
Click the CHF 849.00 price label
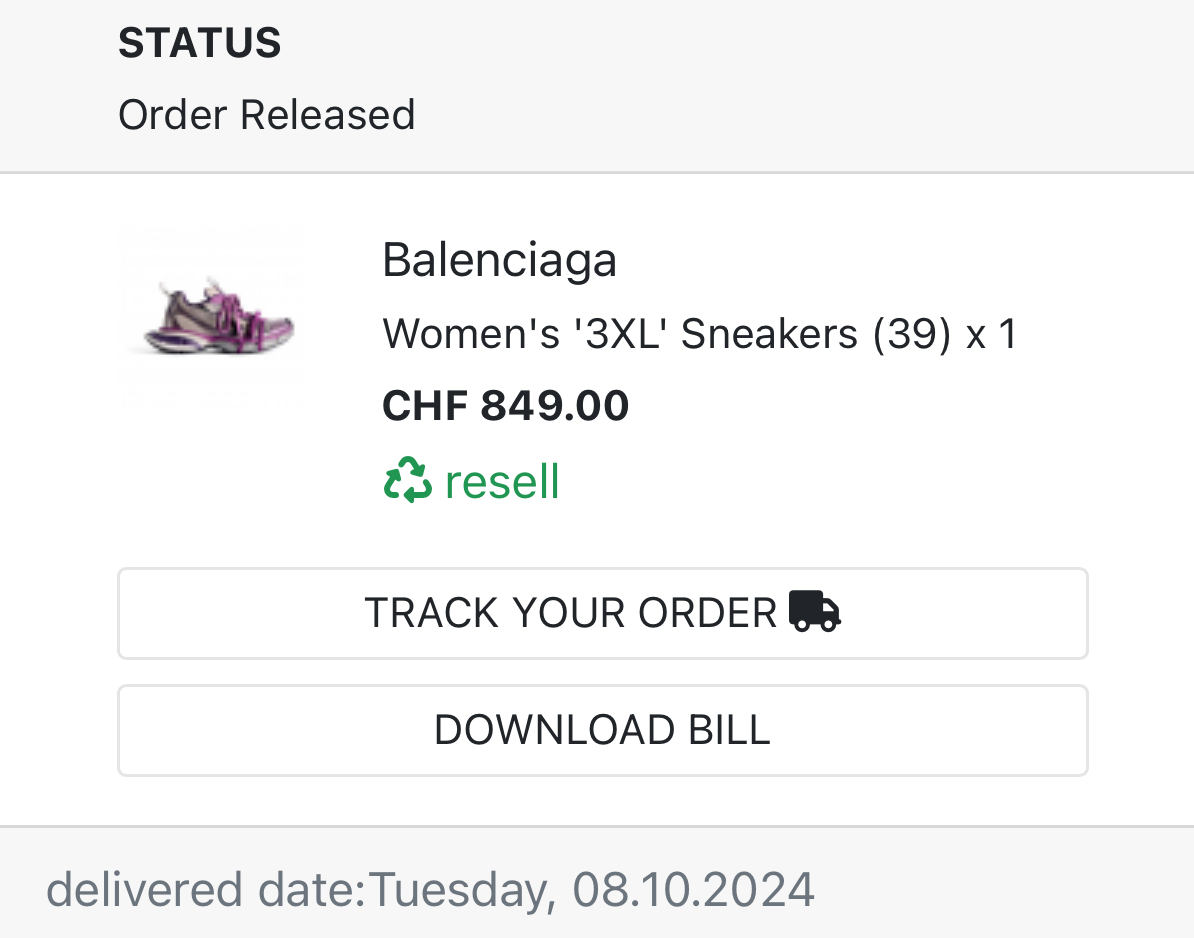point(505,406)
